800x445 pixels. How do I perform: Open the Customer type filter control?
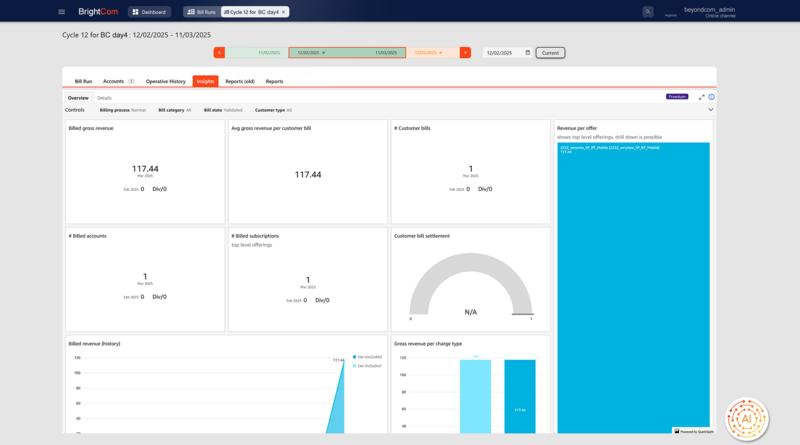pyautogui.click(x=273, y=110)
